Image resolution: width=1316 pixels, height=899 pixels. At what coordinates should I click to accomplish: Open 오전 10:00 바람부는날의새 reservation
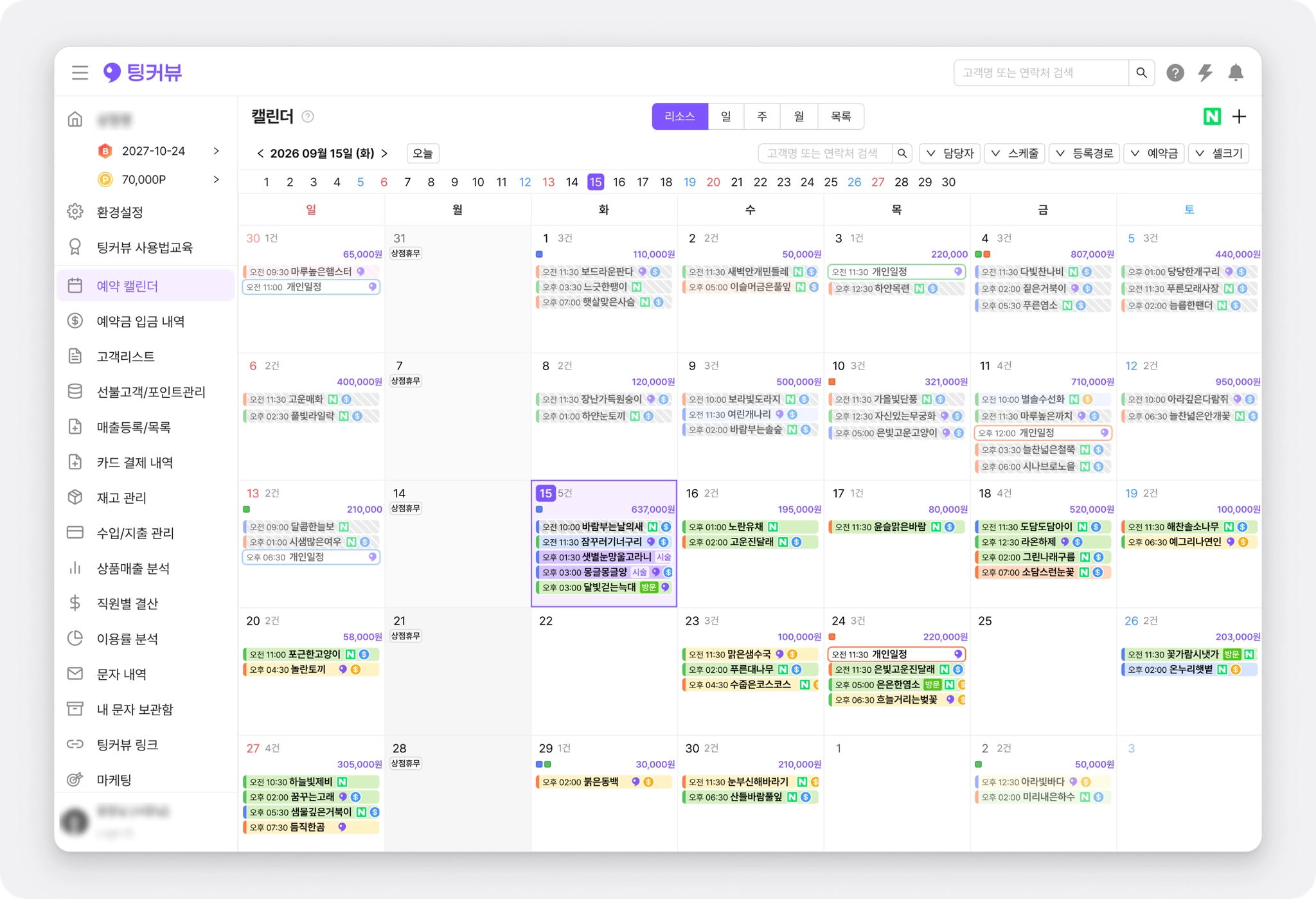(604, 527)
